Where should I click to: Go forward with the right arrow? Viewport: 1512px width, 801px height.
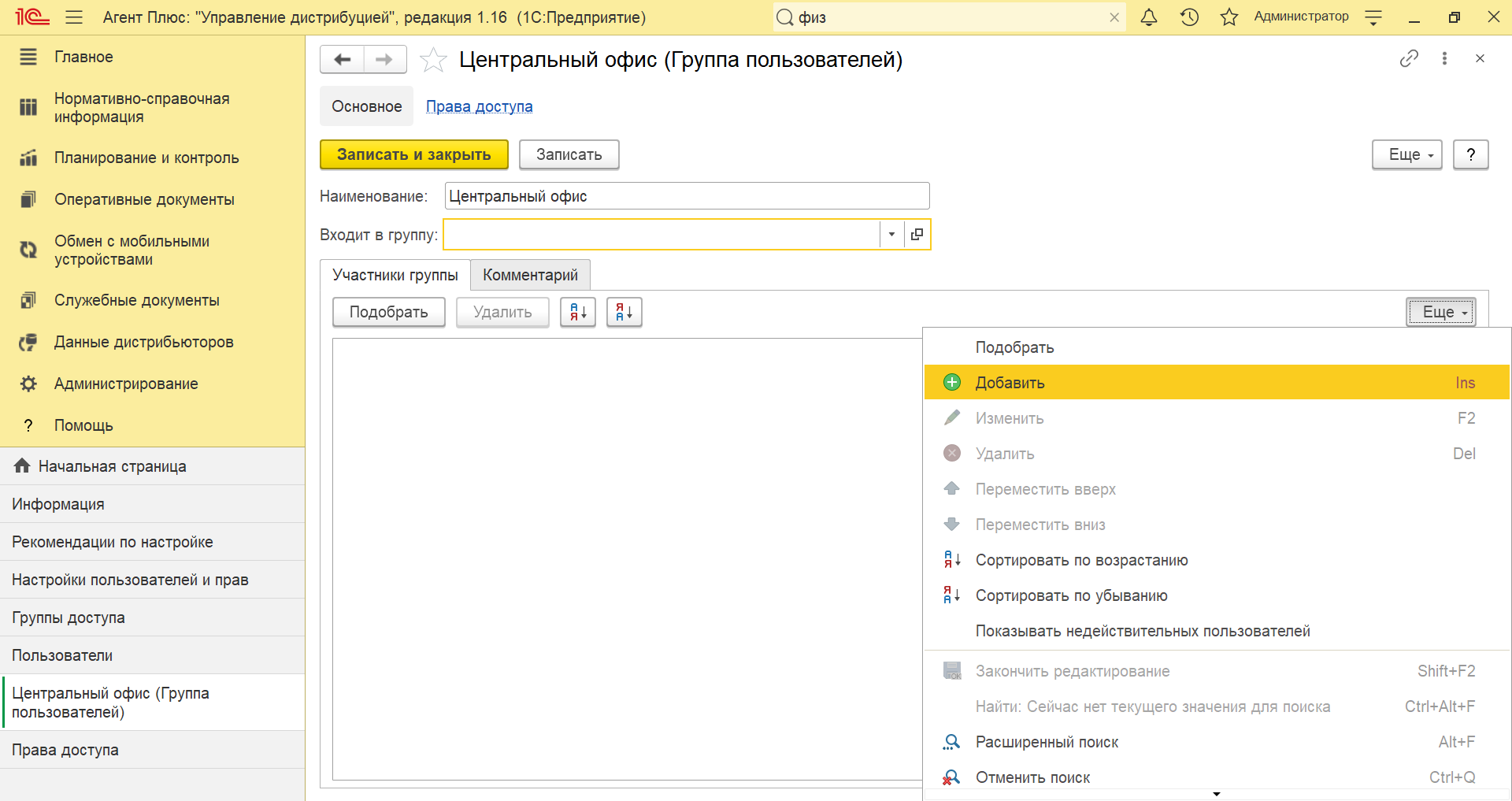(384, 59)
